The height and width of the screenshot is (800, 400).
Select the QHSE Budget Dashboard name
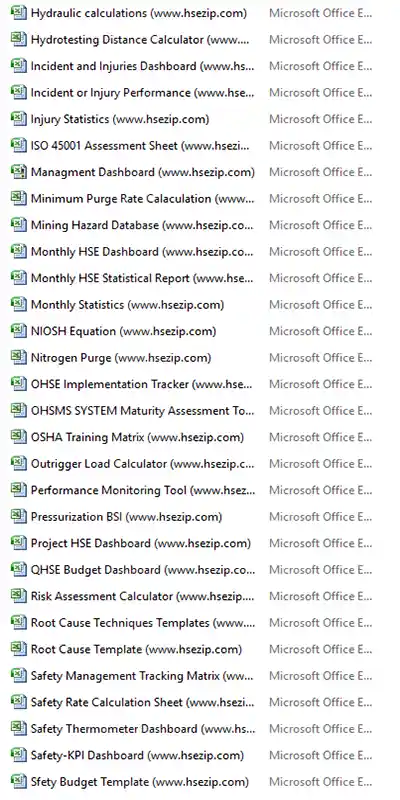pos(143,570)
